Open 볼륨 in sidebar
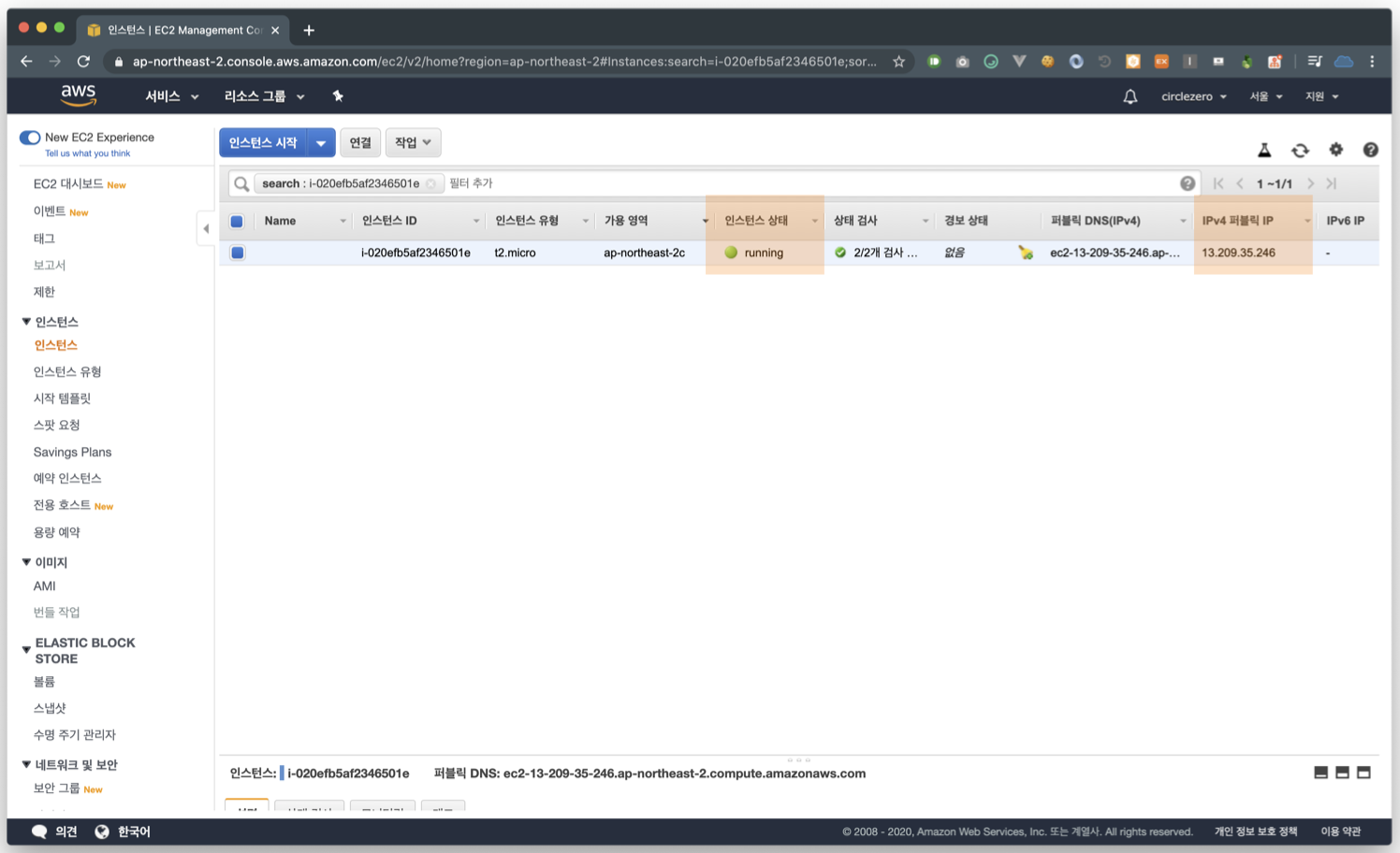The image size is (1400, 853). pyautogui.click(x=44, y=682)
